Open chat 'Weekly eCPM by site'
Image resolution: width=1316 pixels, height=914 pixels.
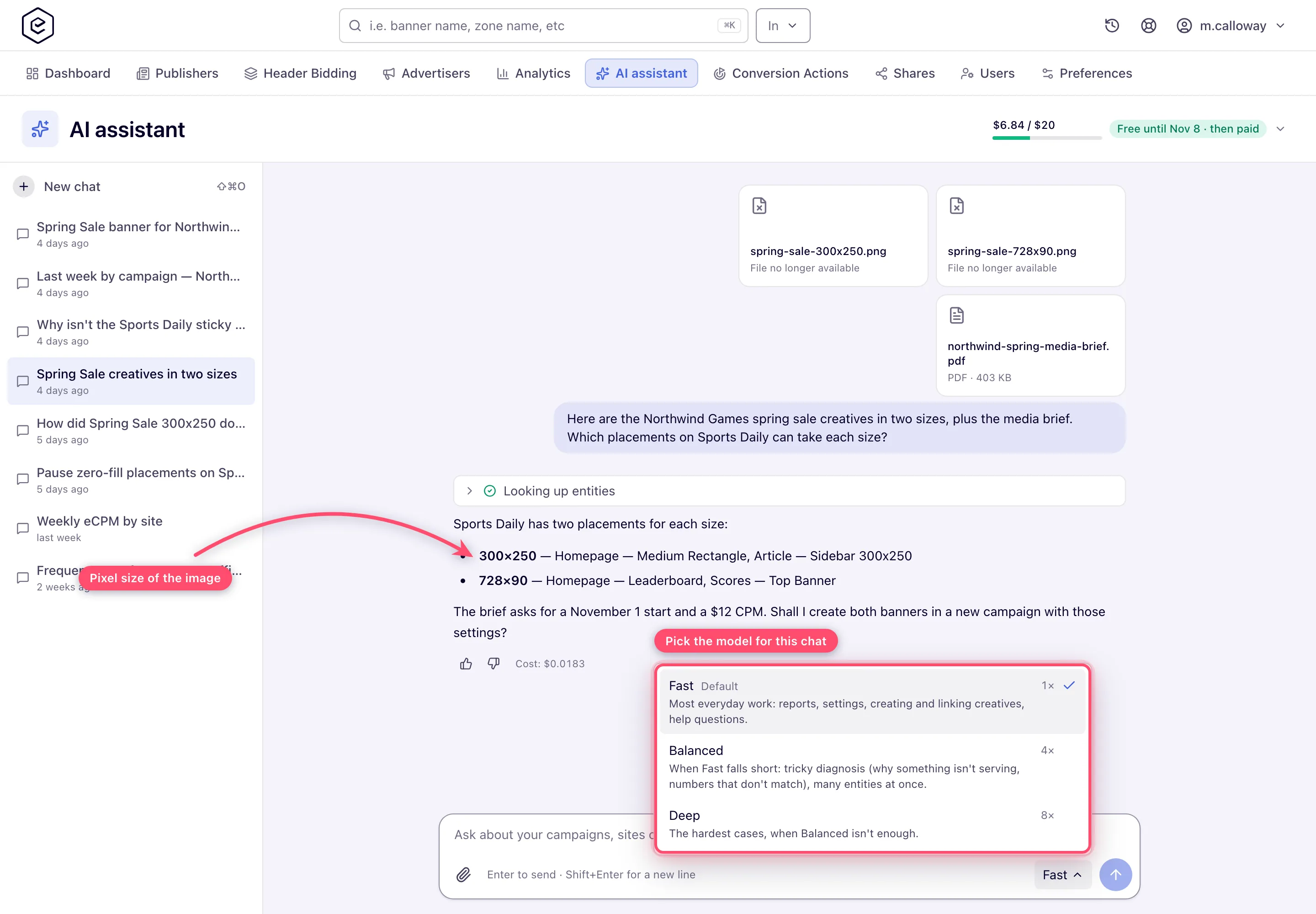pyautogui.click(x=131, y=529)
